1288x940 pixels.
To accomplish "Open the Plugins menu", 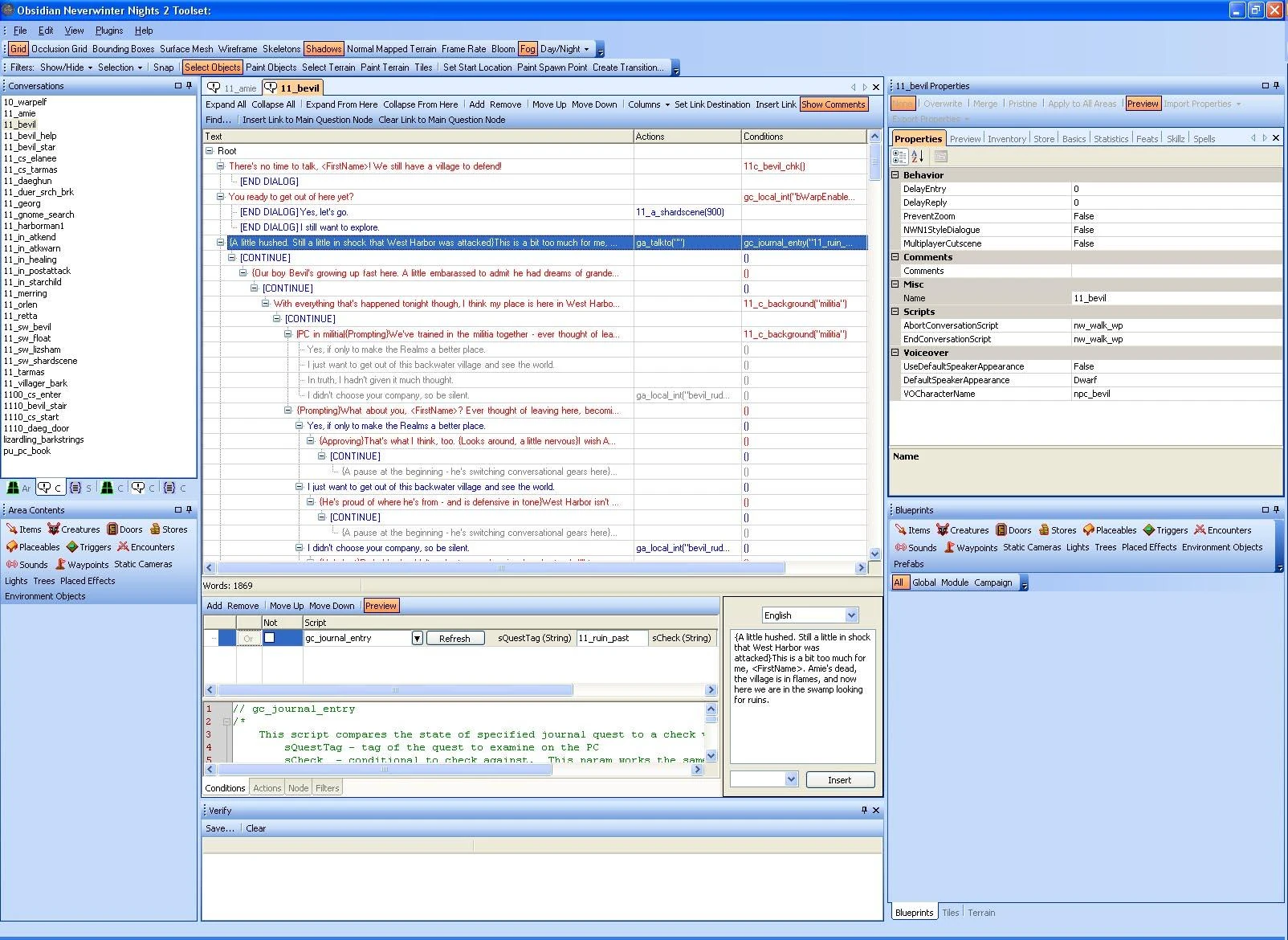I will click(x=109, y=31).
